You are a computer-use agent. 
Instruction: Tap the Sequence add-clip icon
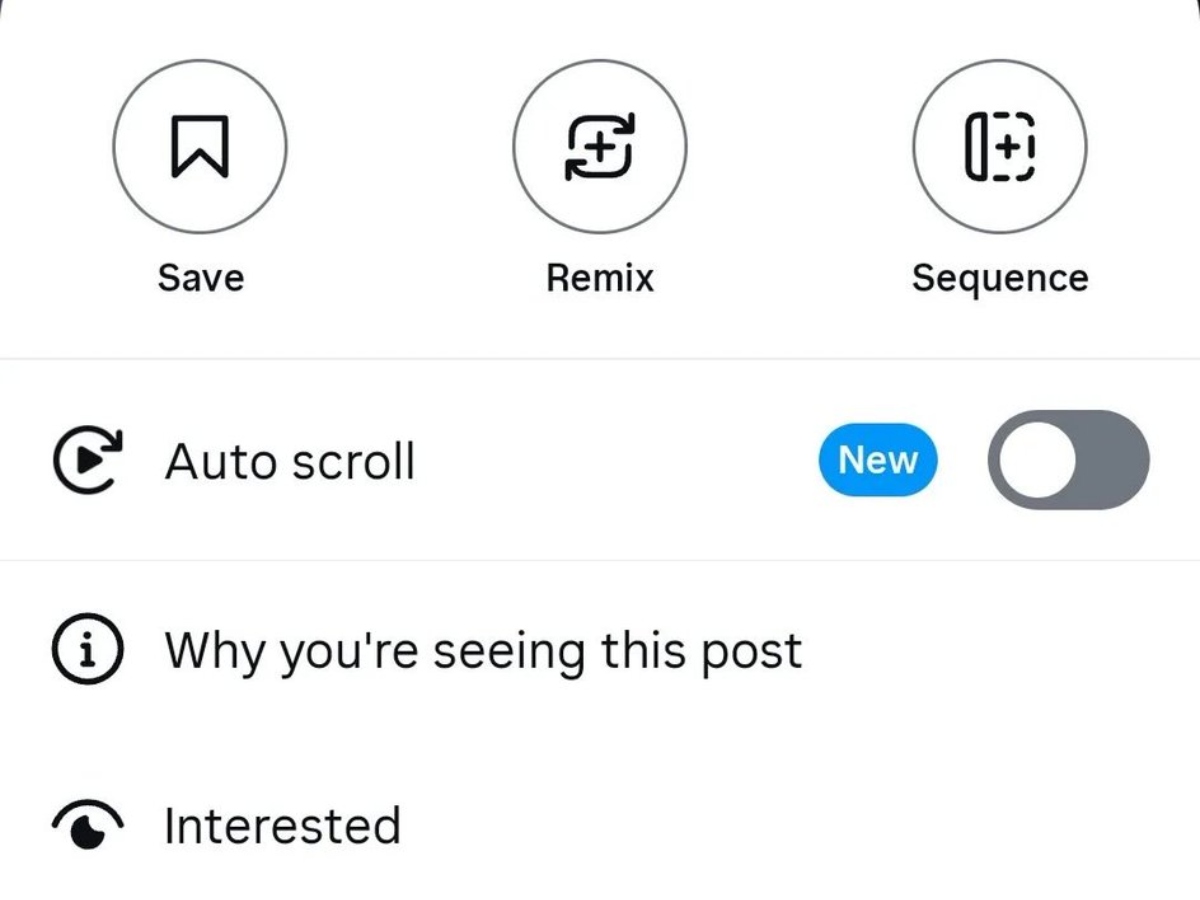click(999, 146)
